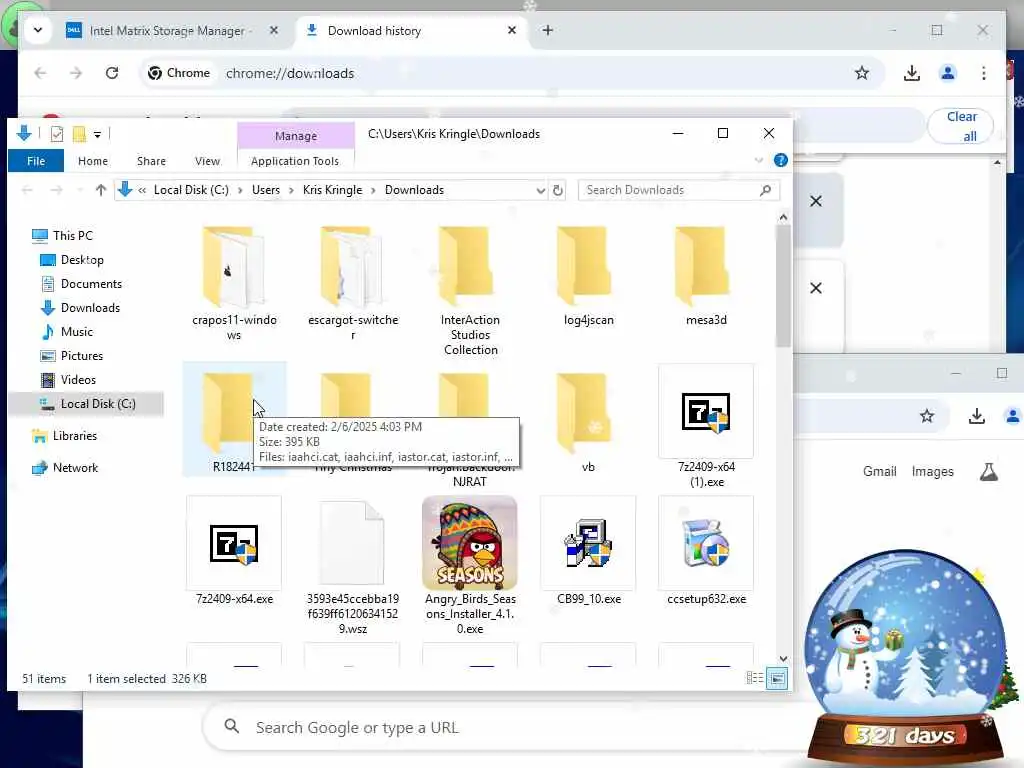Open the Application Tools ribbon tab
The image size is (1024, 768).
tap(295, 161)
